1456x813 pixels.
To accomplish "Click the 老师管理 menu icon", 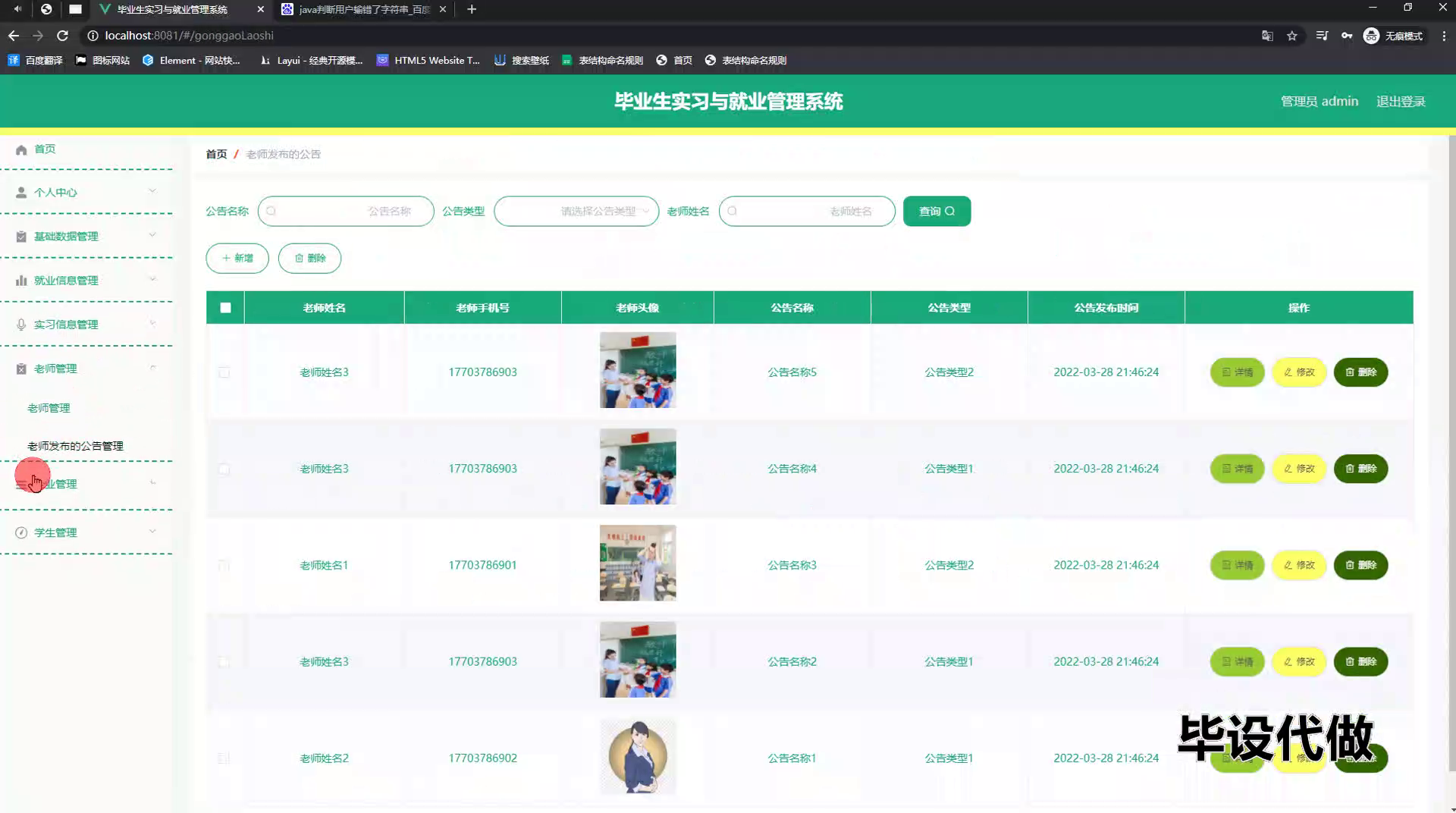I will point(21,369).
